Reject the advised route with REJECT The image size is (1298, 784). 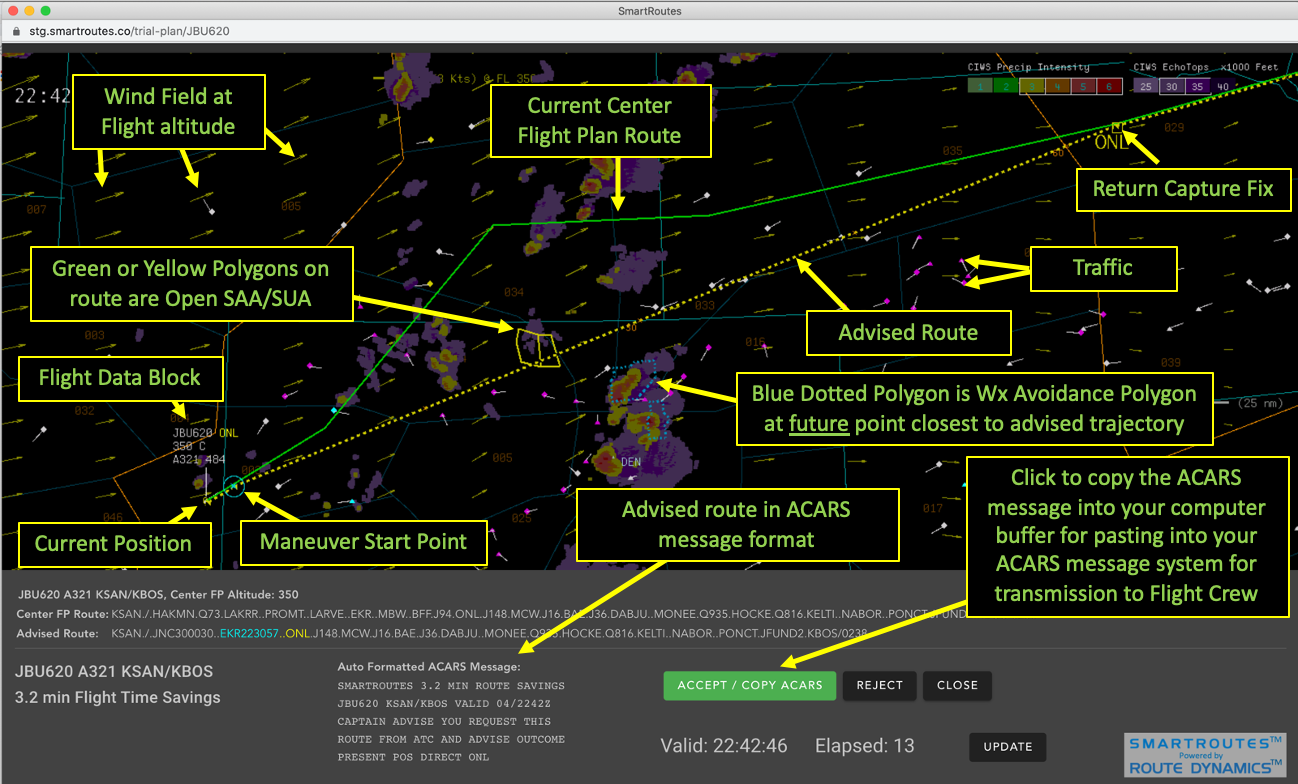880,685
